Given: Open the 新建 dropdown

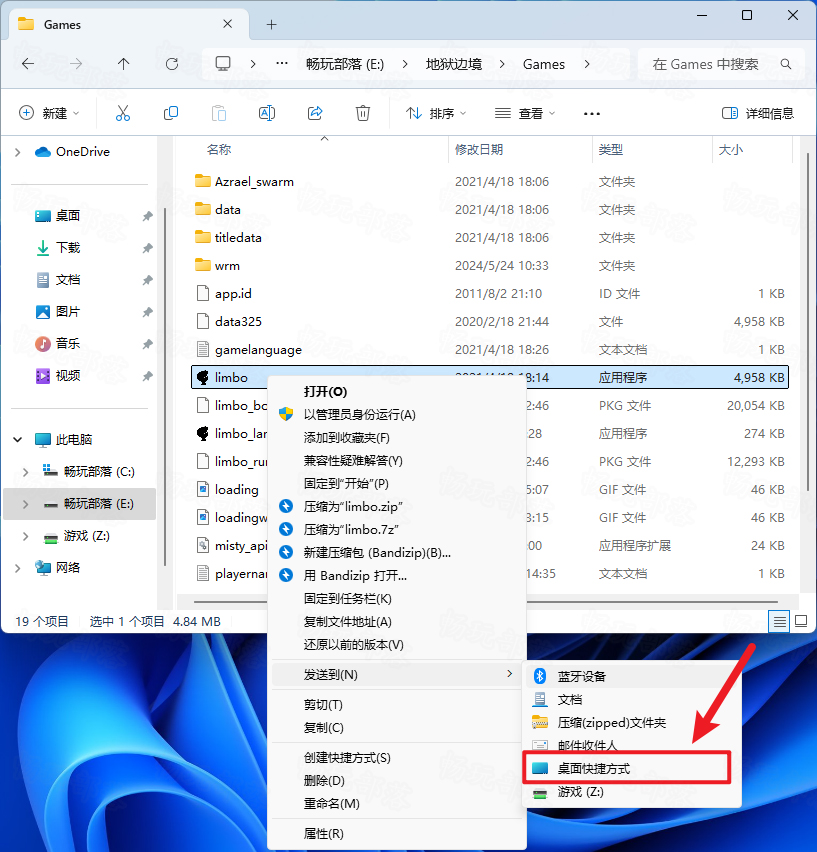Looking at the screenshot, I should coord(49,113).
